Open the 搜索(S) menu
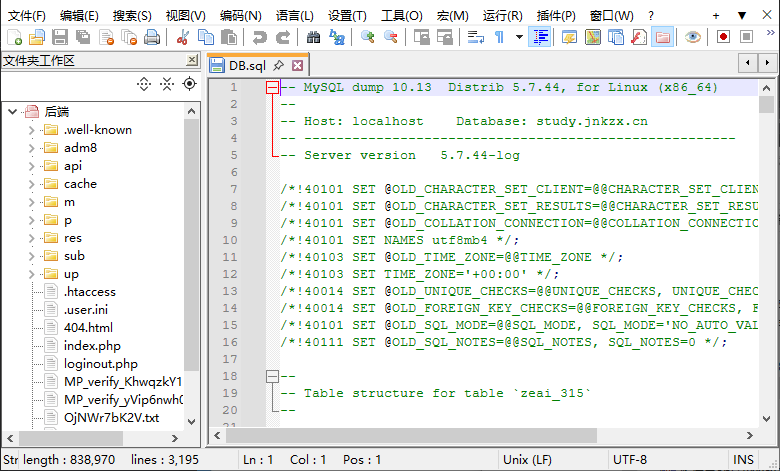Screen dimensions: 780x471 click(x=132, y=16)
